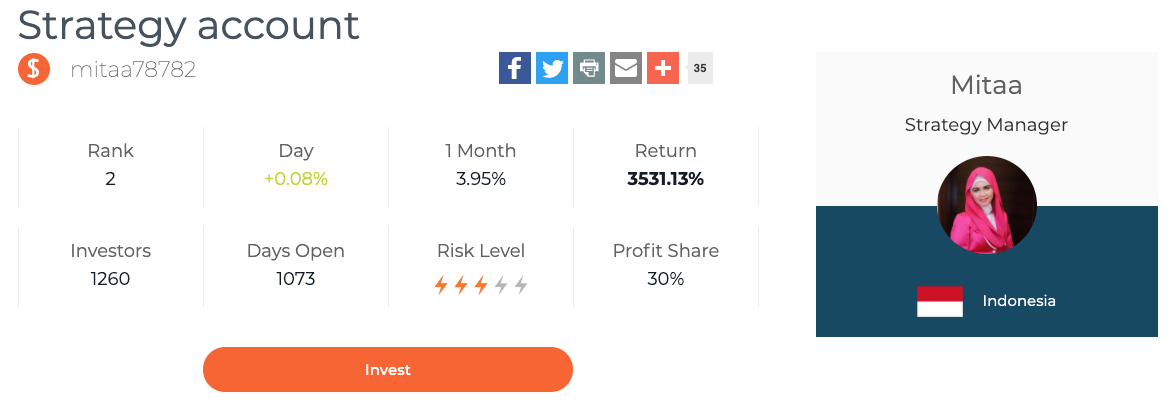Click the Mitaa manager name
Image resolution: width=1170 pixels, height=405 pixels.
coord(986,85)
